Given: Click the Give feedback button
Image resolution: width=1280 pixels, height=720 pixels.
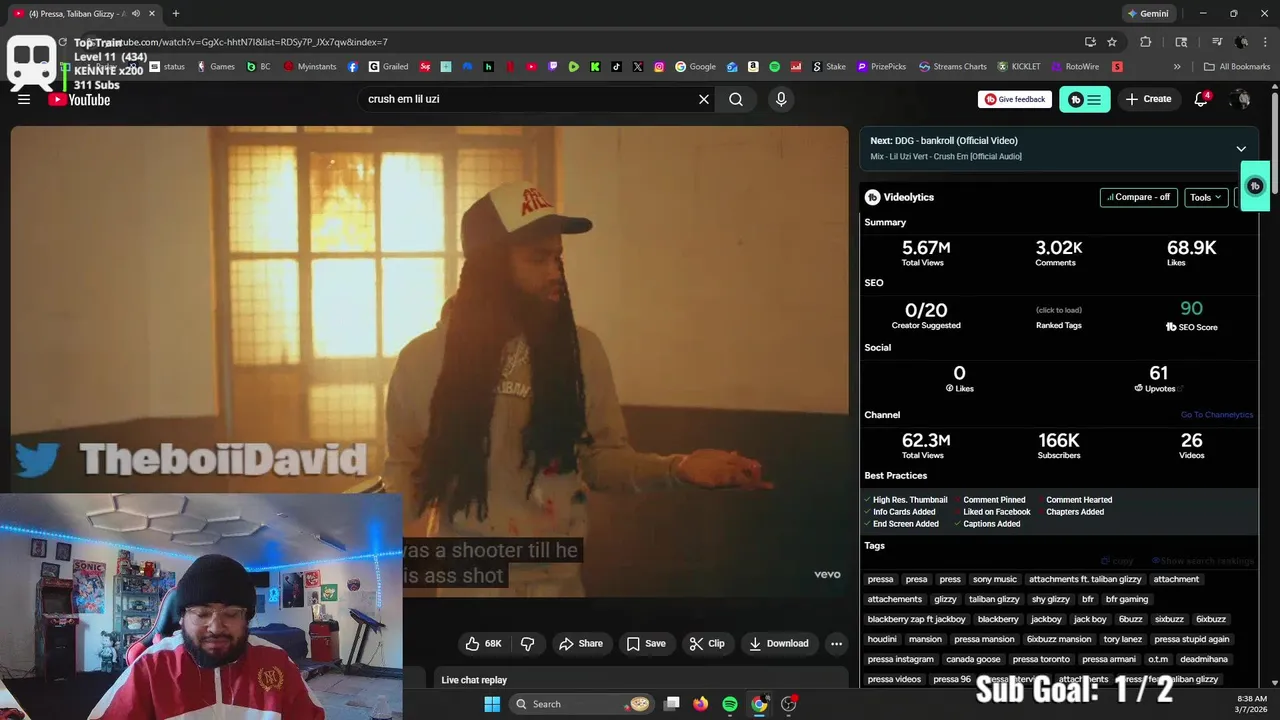Looking at the screenshot, I should [x=1015, y=99].
